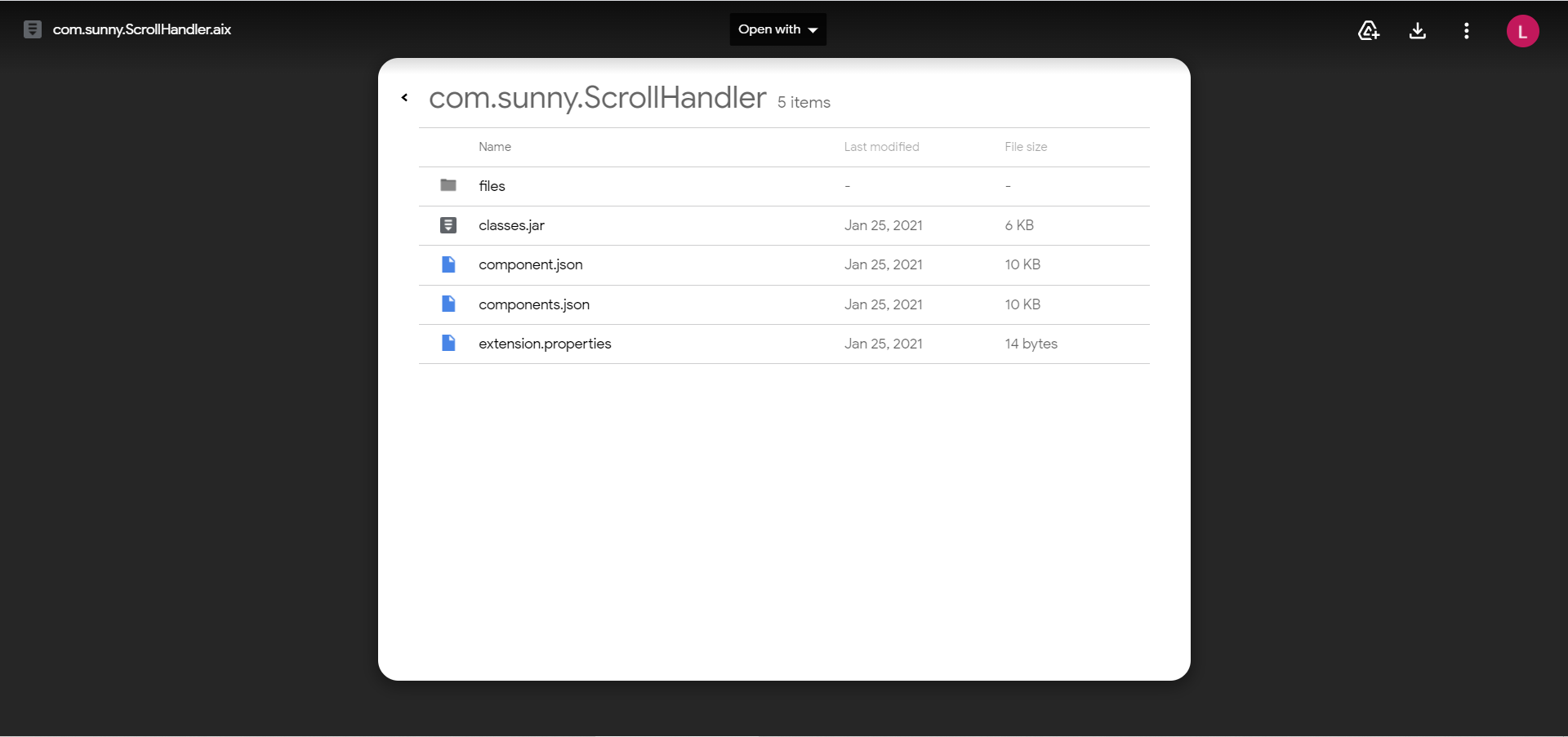Click the classes.jar archive icon

tap(448, 224)
